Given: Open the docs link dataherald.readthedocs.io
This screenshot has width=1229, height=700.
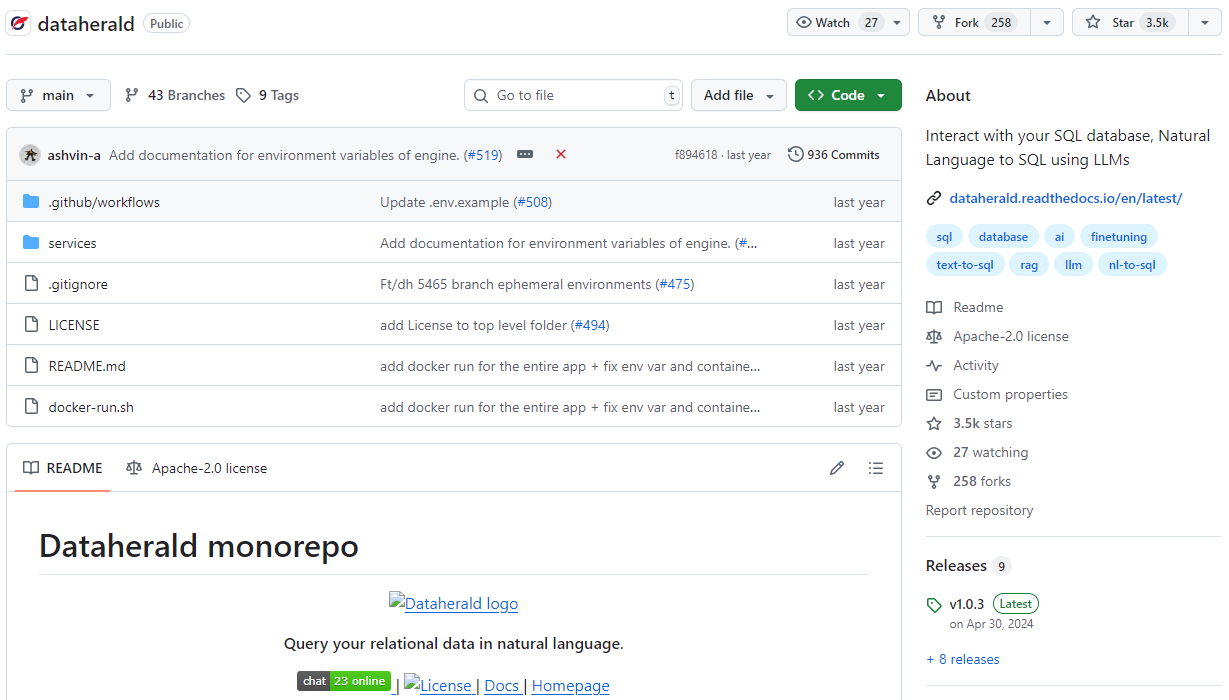Looking at the screenshot, I should [1064, 198].
